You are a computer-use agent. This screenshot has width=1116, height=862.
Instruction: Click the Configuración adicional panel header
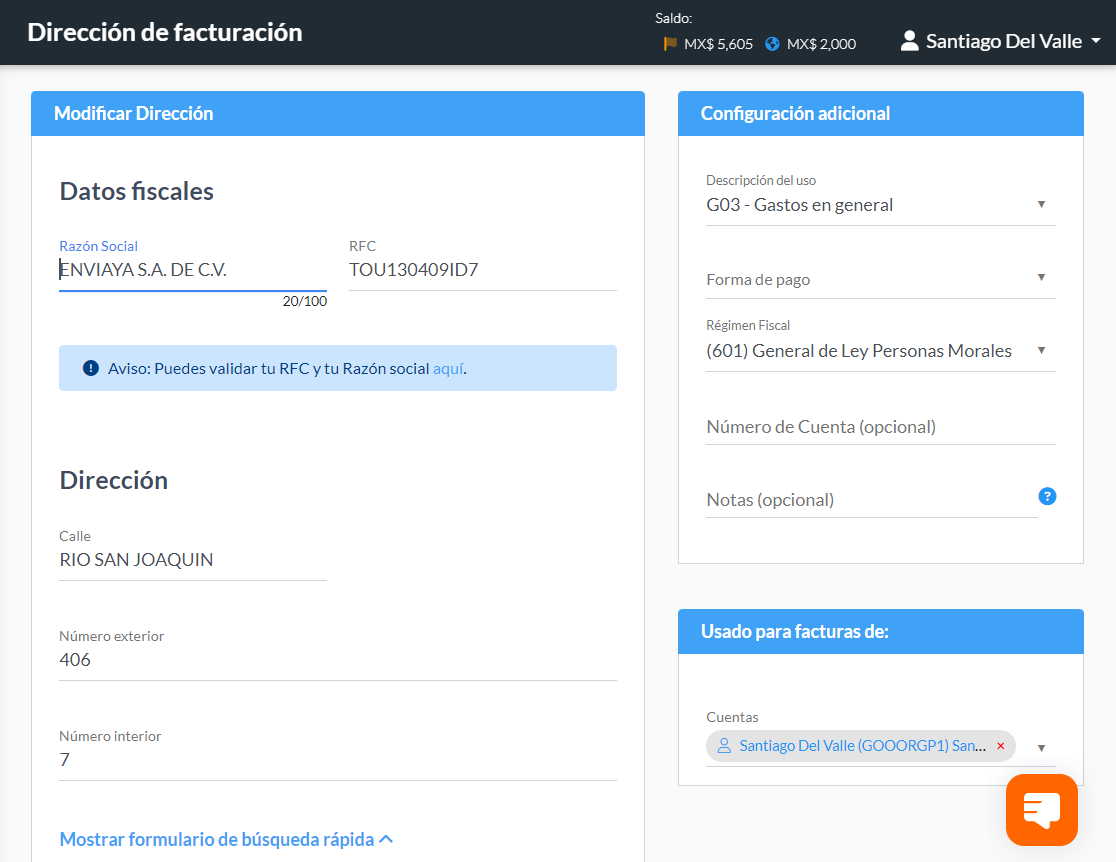(880, 113)
